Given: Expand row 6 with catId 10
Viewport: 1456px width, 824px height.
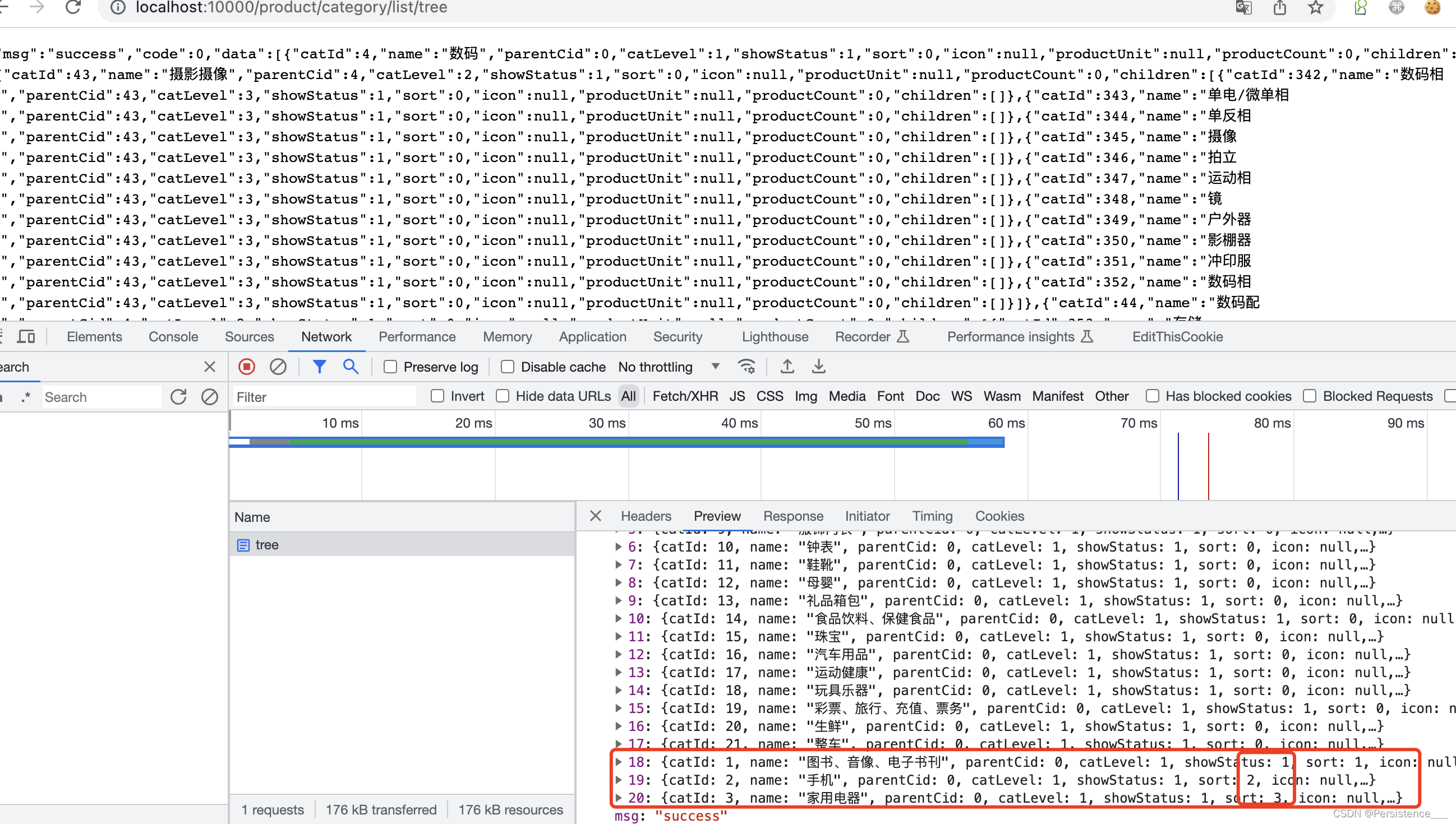Looking at the screenshot, I should tap(618, 547).
